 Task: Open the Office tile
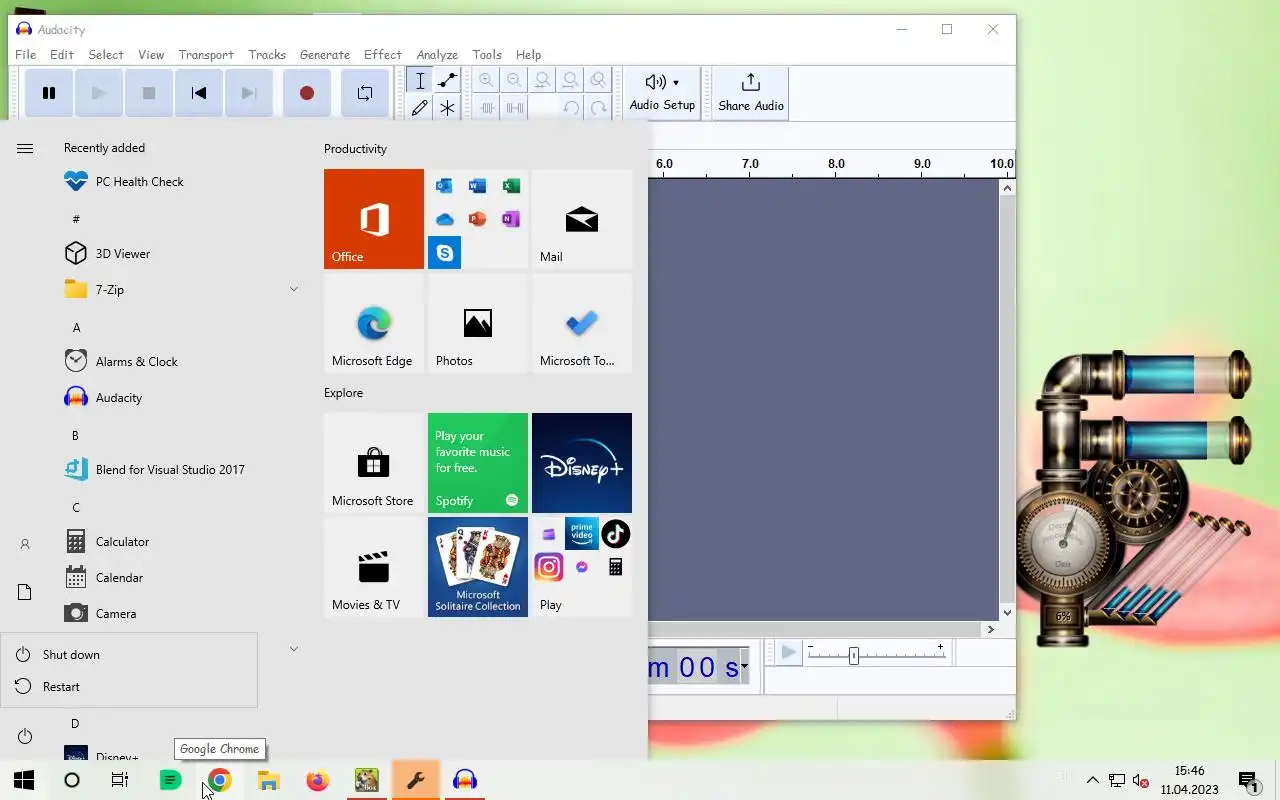click(x=374, y=219)
